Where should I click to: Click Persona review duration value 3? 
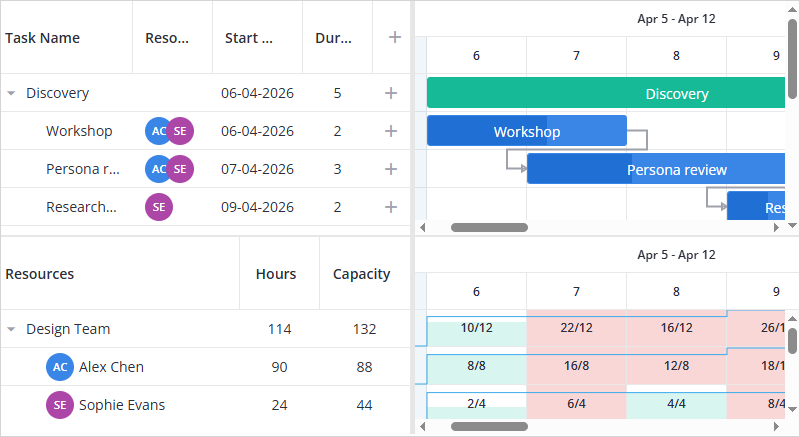337,169
